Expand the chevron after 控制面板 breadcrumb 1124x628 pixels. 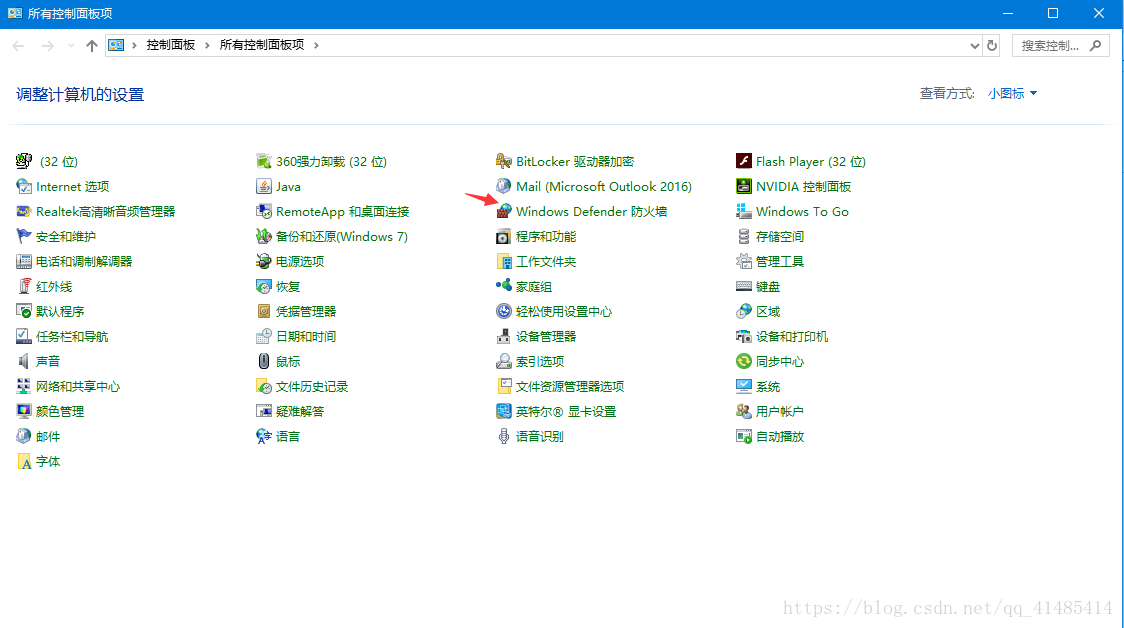(x=207, y=45)
